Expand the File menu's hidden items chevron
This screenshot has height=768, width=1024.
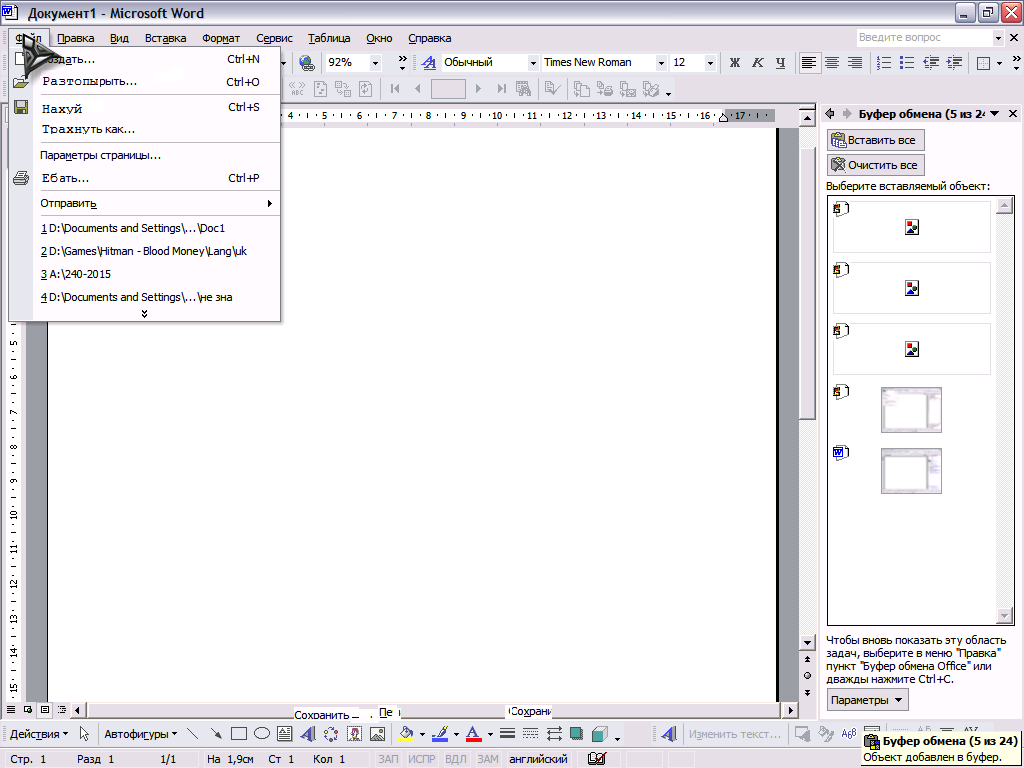pos(144,314)
